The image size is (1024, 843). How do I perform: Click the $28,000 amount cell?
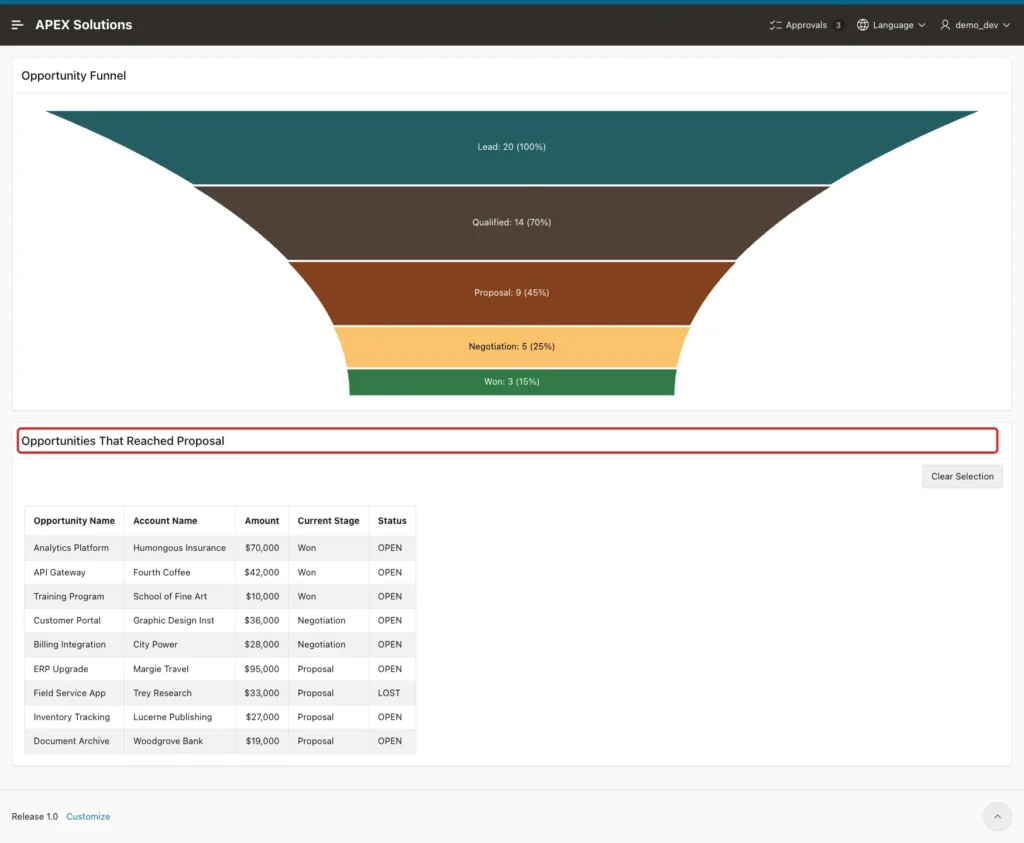(x=262, y=644)
